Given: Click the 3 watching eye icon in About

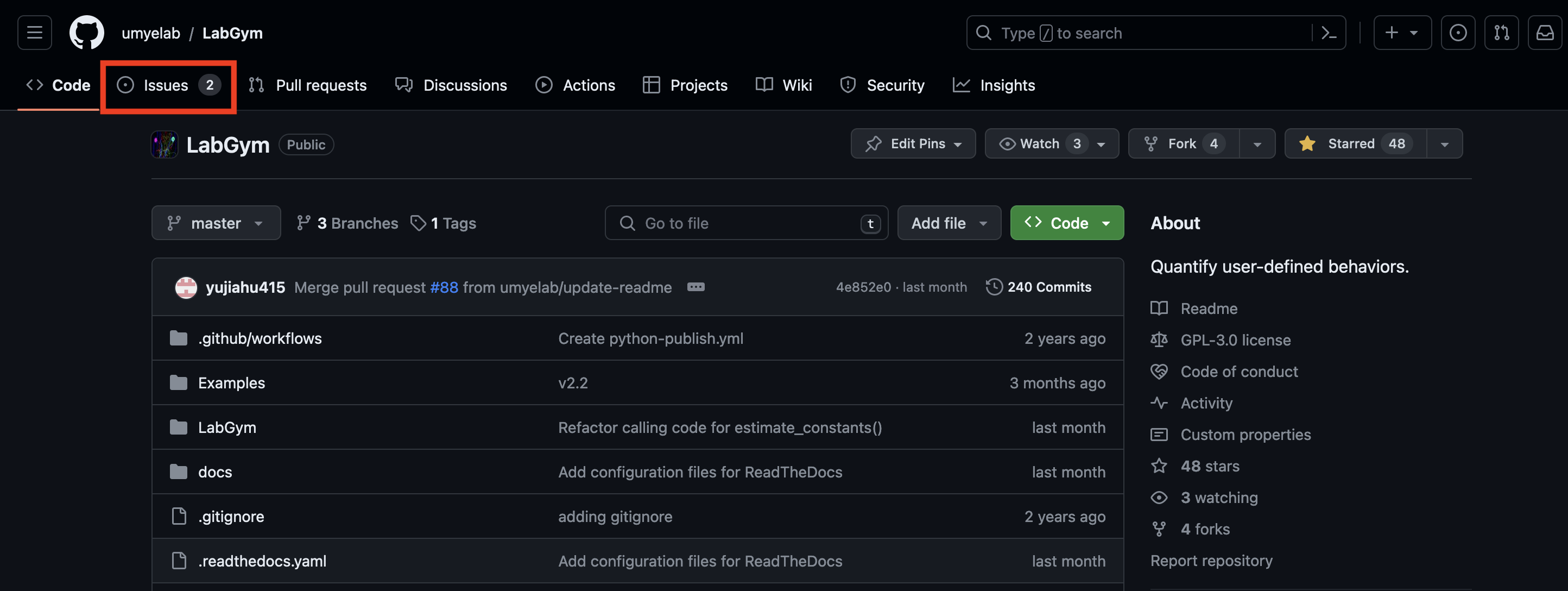Looking at the screenshot, I should point(1159,498).
